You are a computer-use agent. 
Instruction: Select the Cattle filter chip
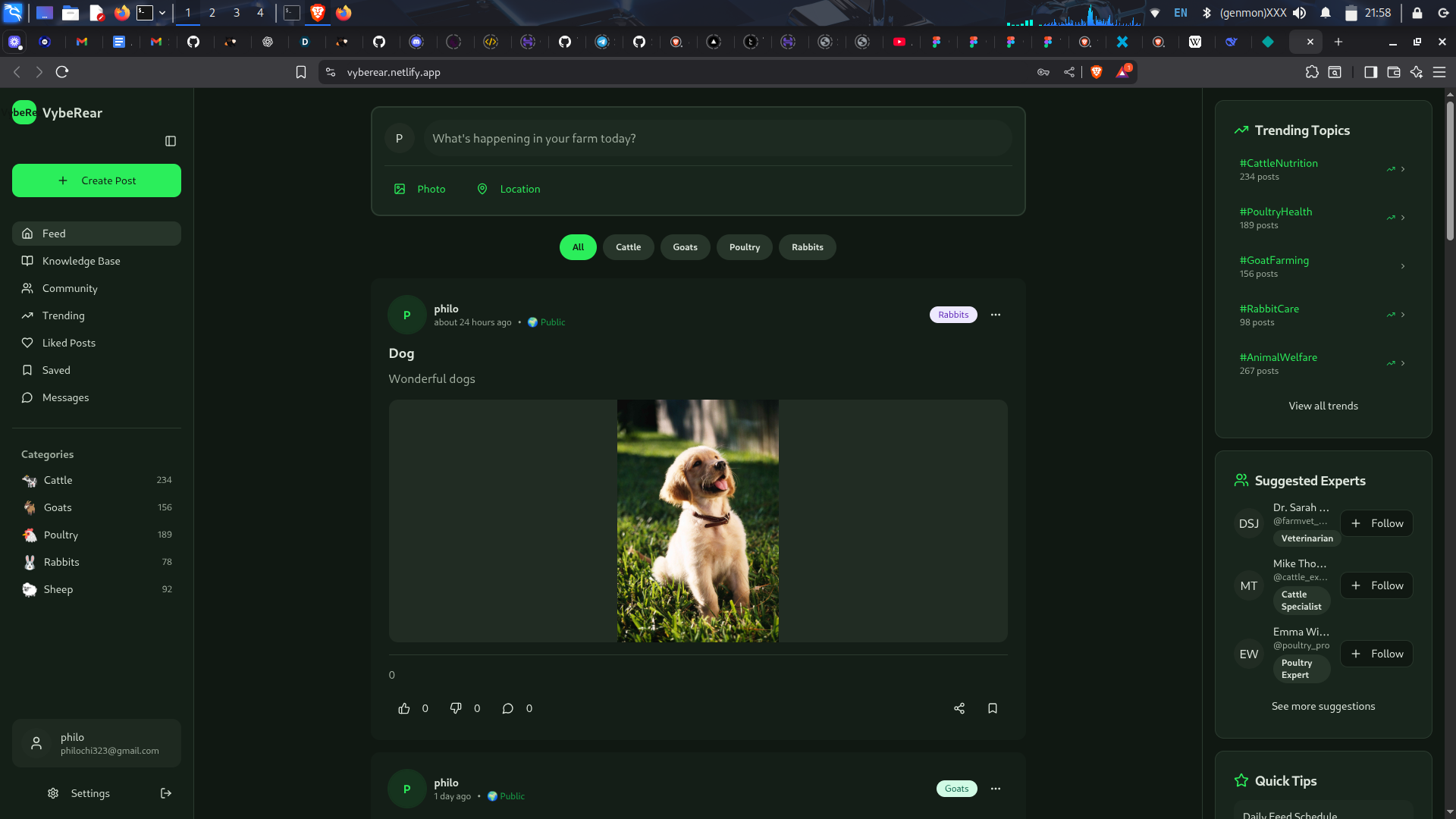point(628,247)
